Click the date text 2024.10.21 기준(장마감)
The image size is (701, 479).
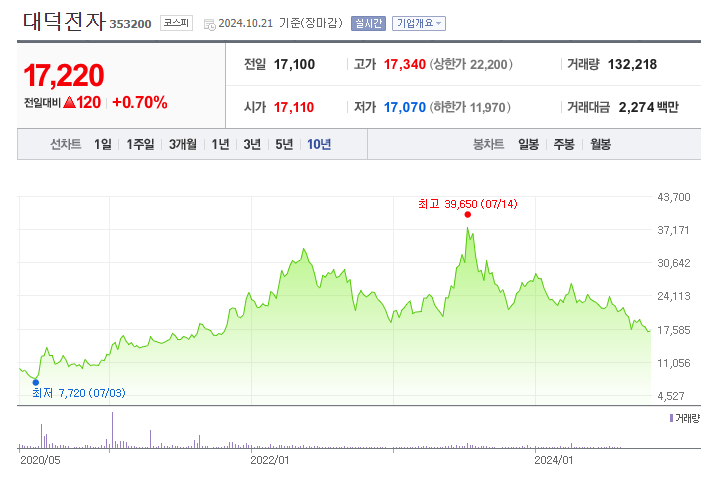(280, 23)
